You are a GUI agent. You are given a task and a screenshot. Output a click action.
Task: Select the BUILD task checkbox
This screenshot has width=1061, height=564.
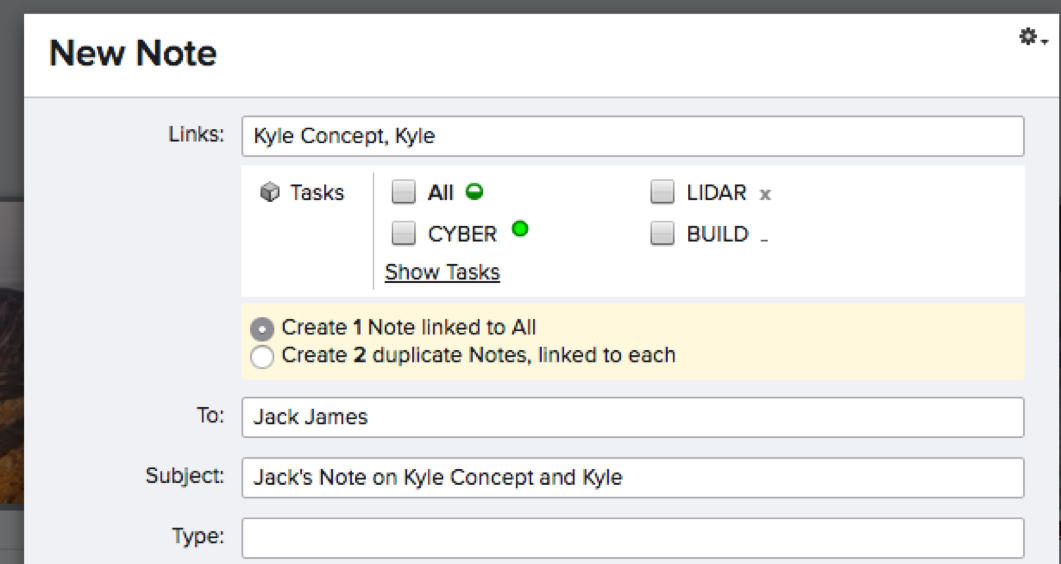(662, 234)
